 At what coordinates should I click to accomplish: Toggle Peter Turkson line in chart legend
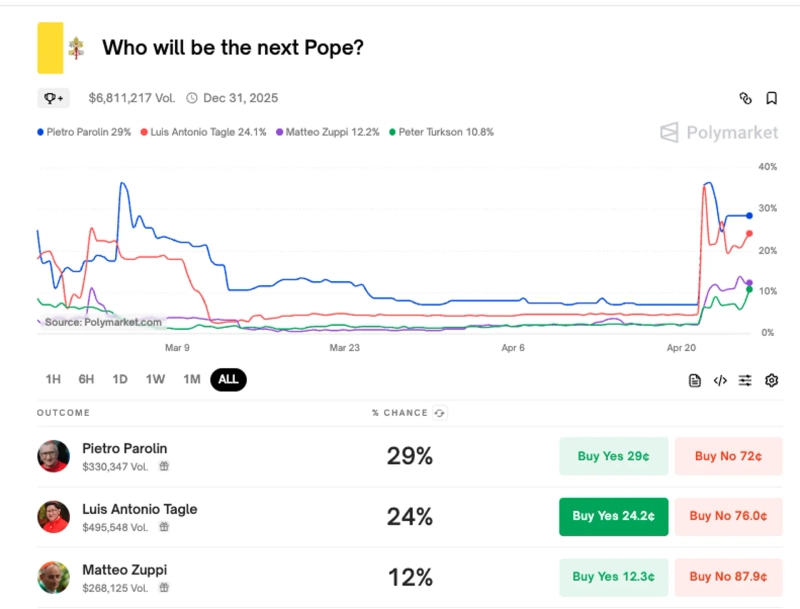(441, 132)
